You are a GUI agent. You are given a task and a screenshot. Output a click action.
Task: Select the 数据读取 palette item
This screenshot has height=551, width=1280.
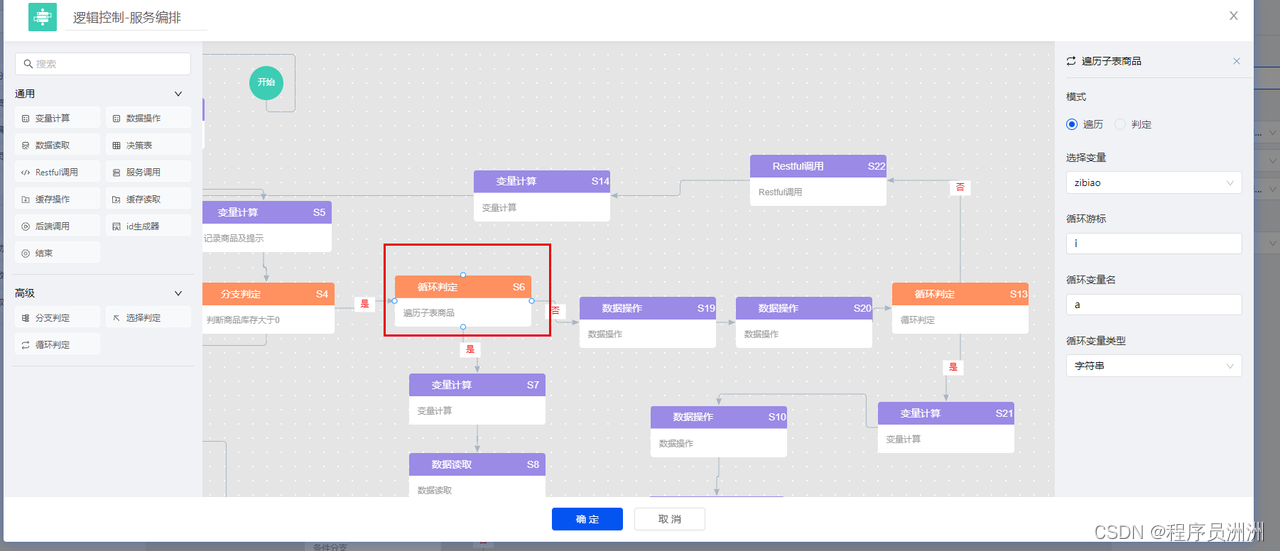click(57, 145)
